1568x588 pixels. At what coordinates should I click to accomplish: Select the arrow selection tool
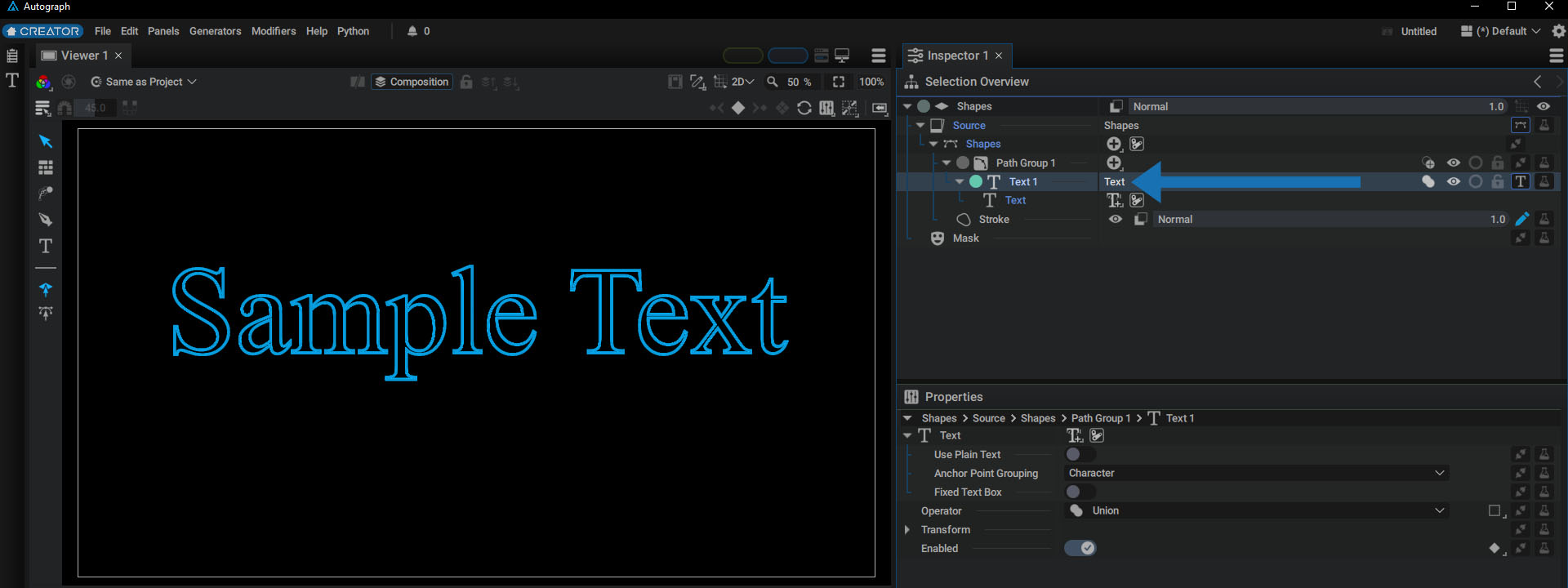pyautogui.click(x=46, y=141)
